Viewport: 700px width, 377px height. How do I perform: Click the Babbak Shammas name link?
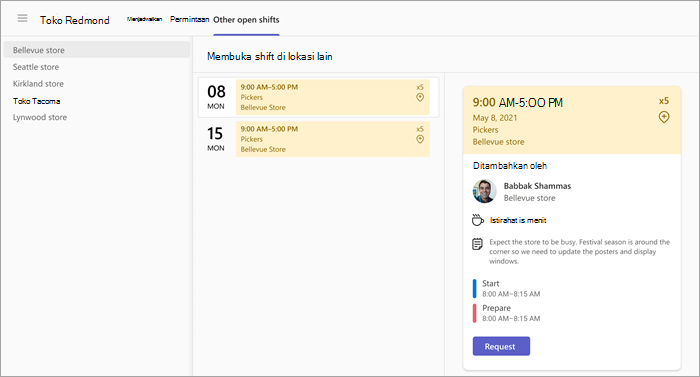point(537,186)
